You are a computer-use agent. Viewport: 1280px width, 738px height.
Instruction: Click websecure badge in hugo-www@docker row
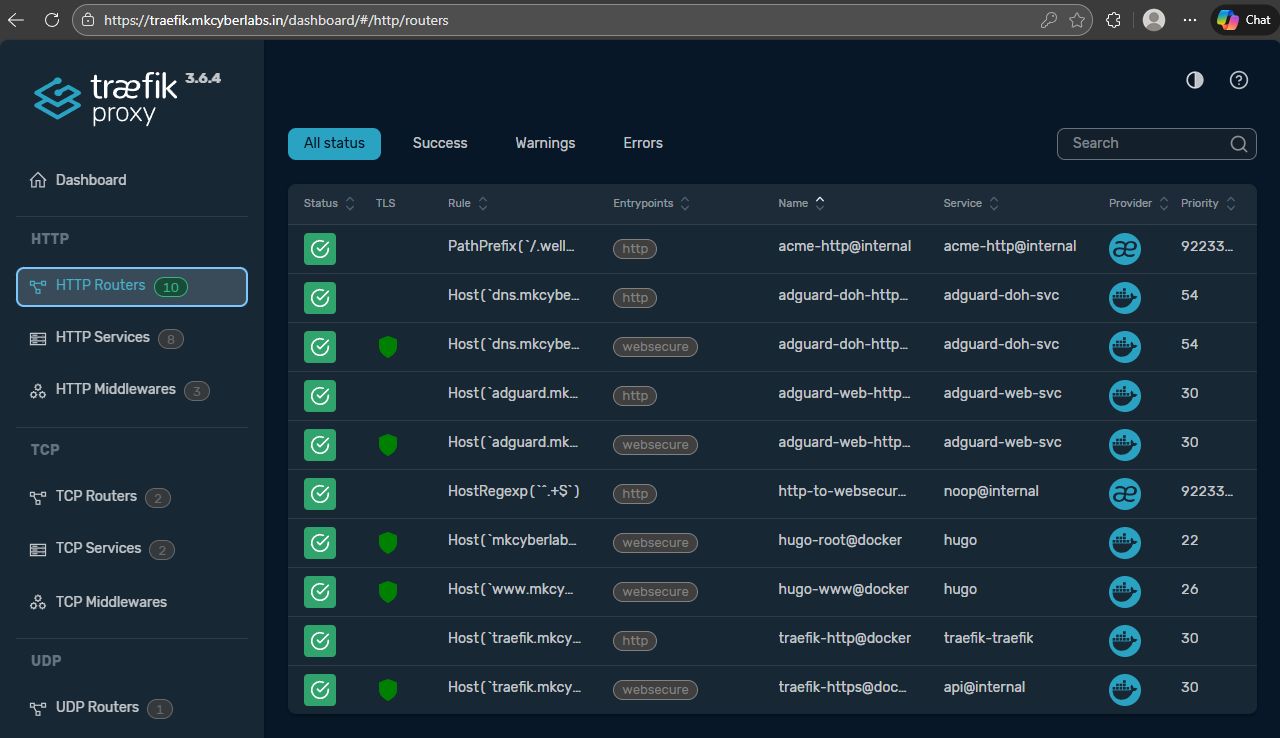655,592
